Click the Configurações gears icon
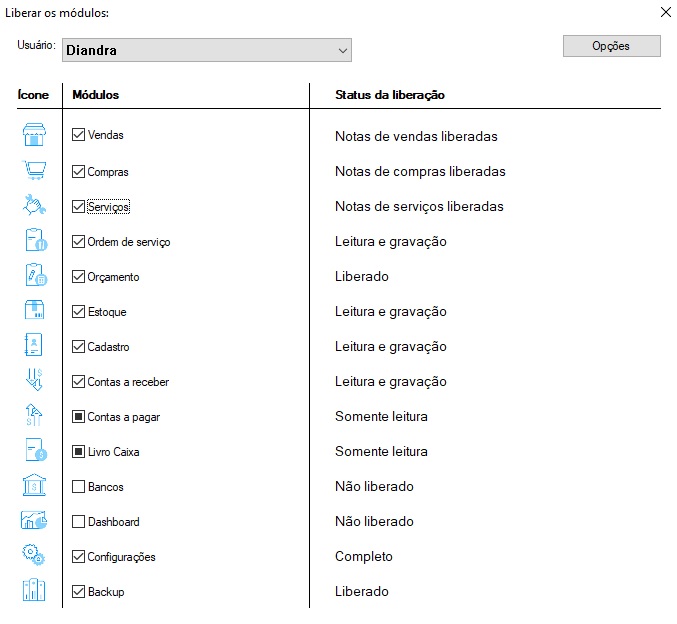Image resolution: width=677 pixels, height=624 pixels. [35, 556]
